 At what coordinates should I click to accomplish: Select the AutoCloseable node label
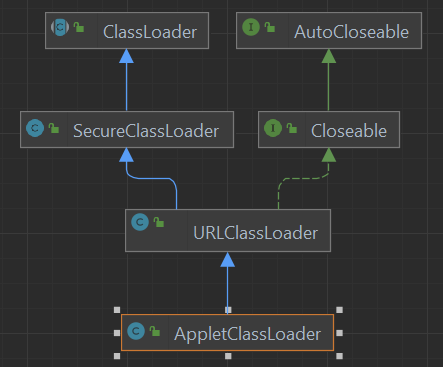tap(351, 32)
